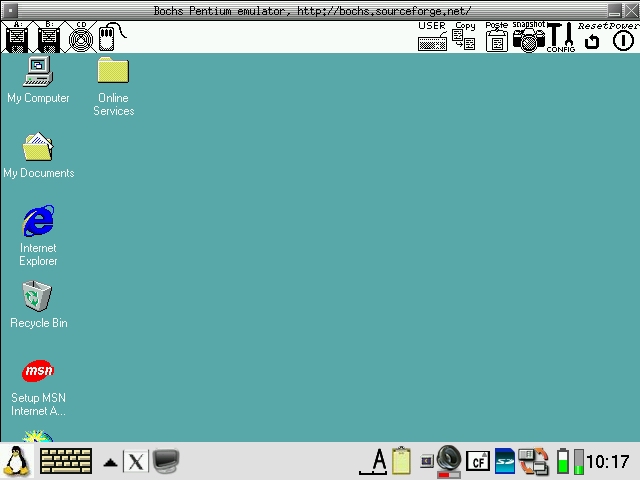Click the USER keyboard shortcut button
The width and height of the screenshot is (640, 480).
coord(432,37)
